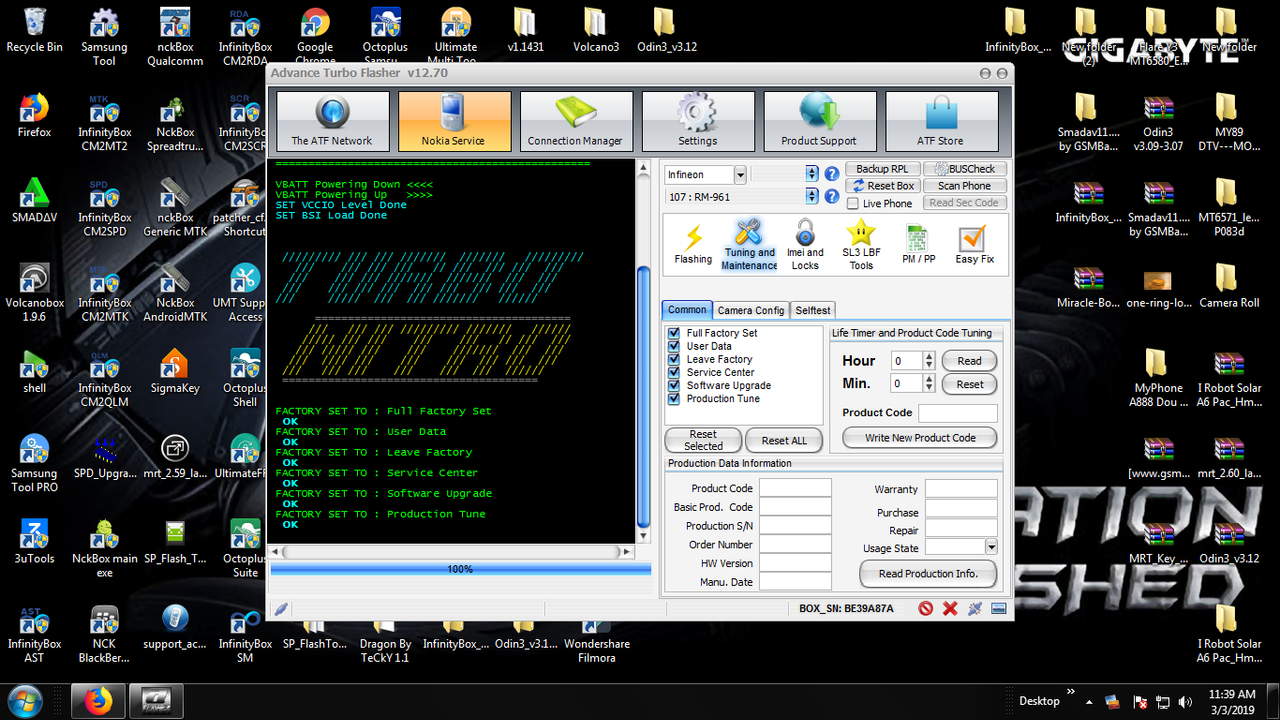
Task: Click log horizontal scrollbar track
Action: pyautogui.click(x=453, y=552)
